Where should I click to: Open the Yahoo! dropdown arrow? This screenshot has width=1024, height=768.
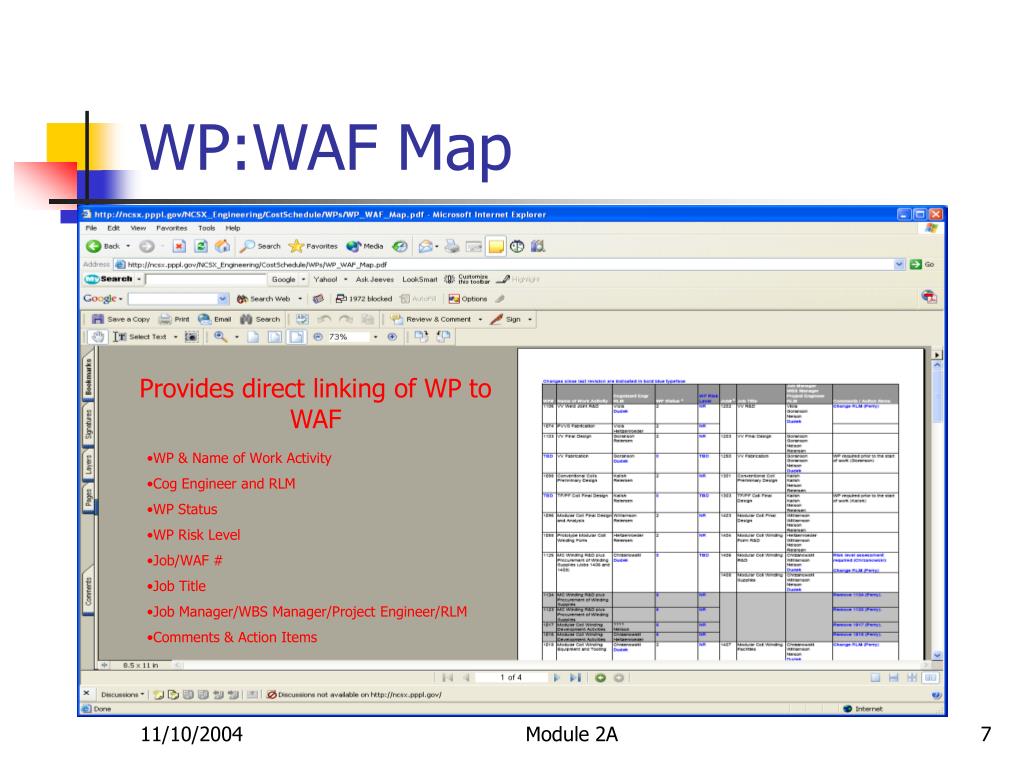pos(345,279)
